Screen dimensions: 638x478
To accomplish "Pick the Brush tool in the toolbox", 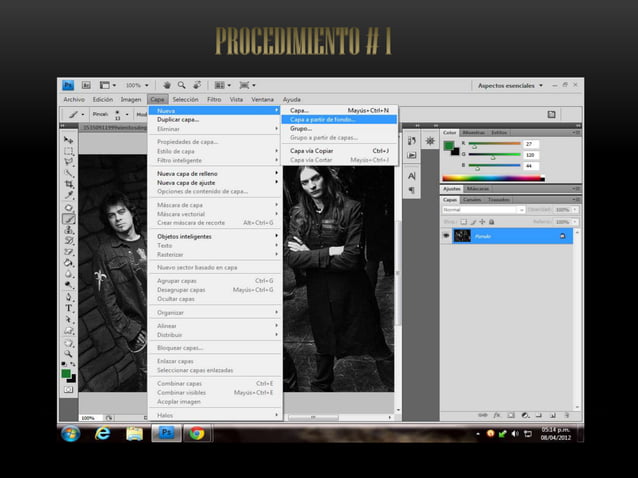I will [x=68, y=218].
